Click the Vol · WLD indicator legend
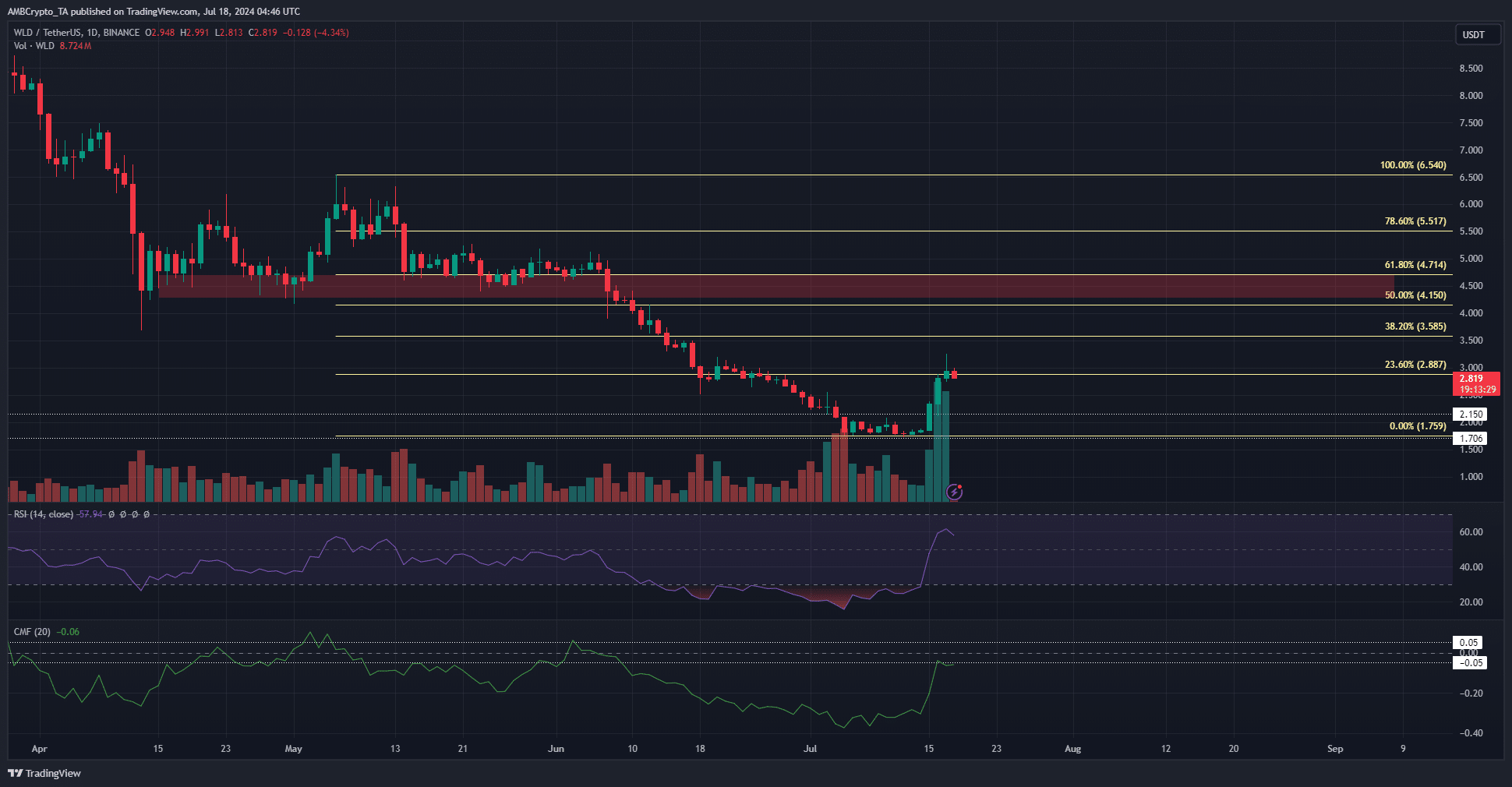The height and width of the screenshot is (787, 1512). [34, 46]
